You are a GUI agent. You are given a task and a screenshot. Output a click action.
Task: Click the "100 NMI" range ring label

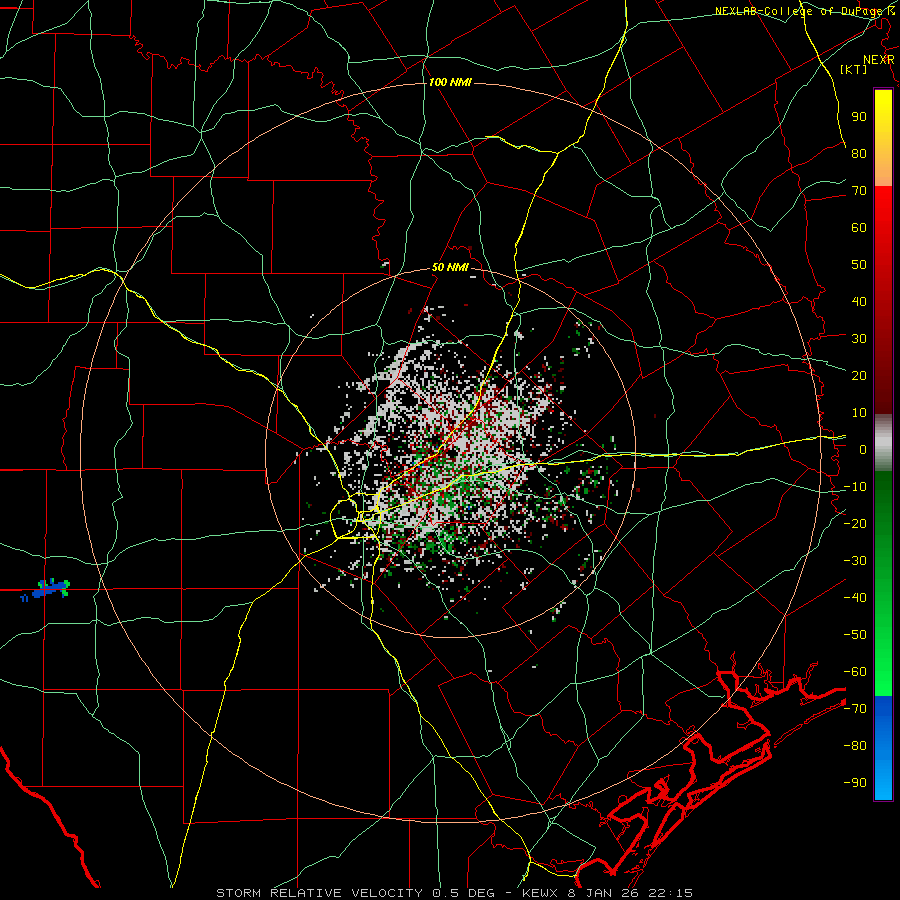pyautogui.click(x=450, y=82)
